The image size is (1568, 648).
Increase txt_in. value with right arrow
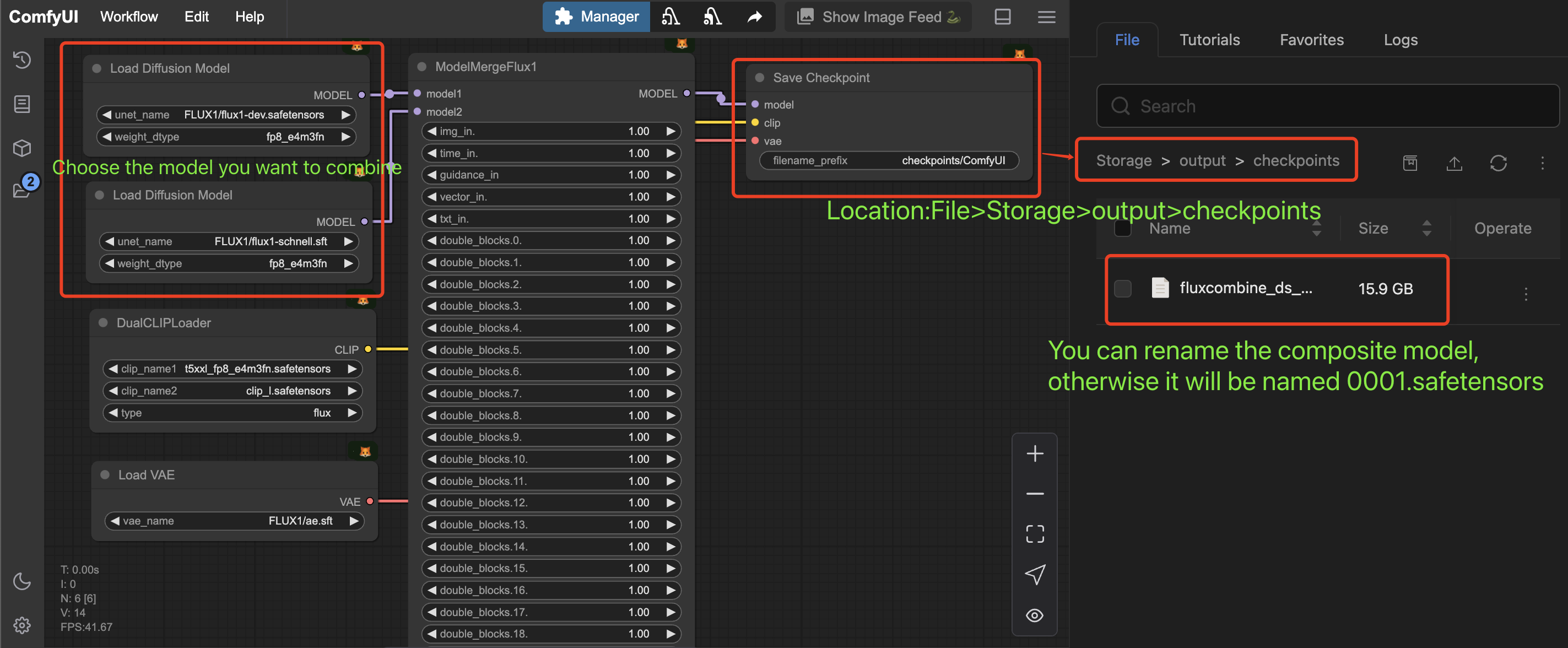point(671,219)
